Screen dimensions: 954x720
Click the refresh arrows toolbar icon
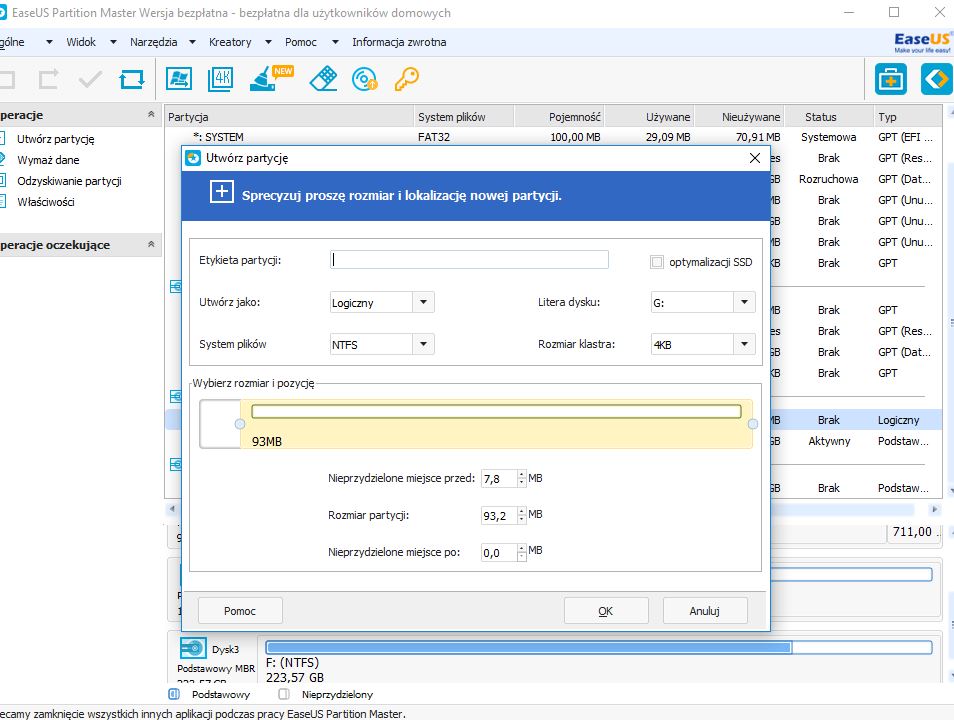click(131, 79)
